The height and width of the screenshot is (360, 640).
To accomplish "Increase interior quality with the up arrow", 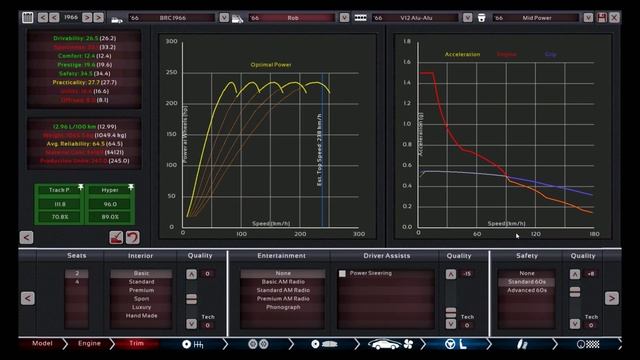I will pyautogui.click(x=191, y=274).
